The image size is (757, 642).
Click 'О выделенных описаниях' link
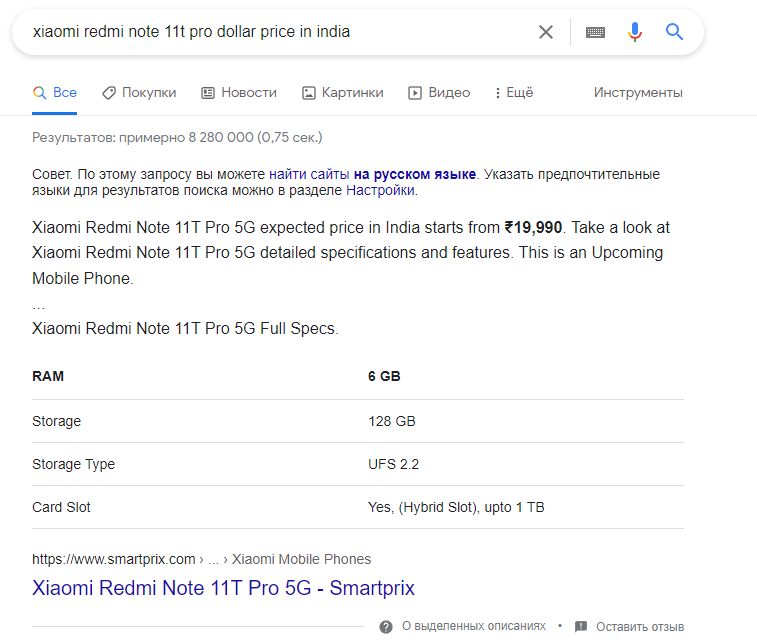(474, 626)
